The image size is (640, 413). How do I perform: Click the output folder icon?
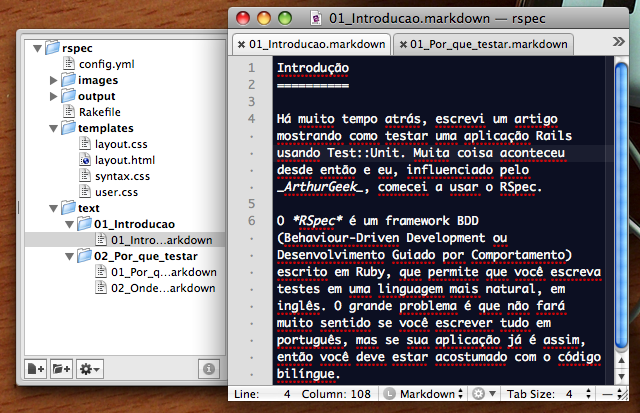pos(69,95)
